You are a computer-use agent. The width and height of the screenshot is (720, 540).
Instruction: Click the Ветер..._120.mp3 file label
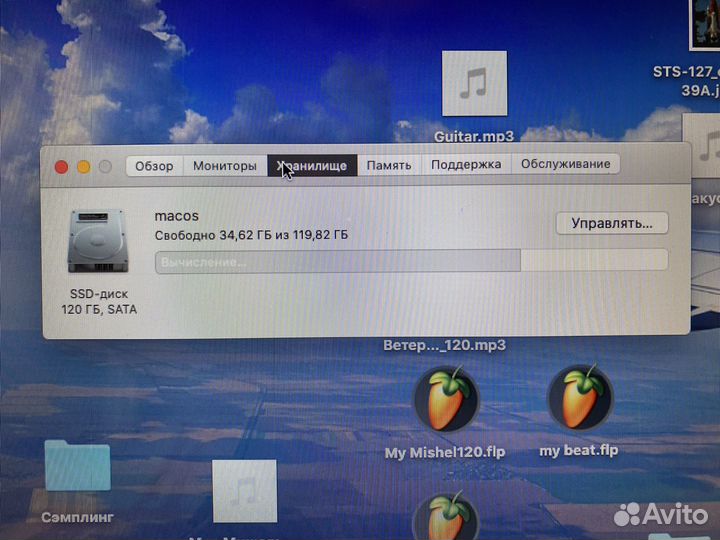[x=444, y=345]
